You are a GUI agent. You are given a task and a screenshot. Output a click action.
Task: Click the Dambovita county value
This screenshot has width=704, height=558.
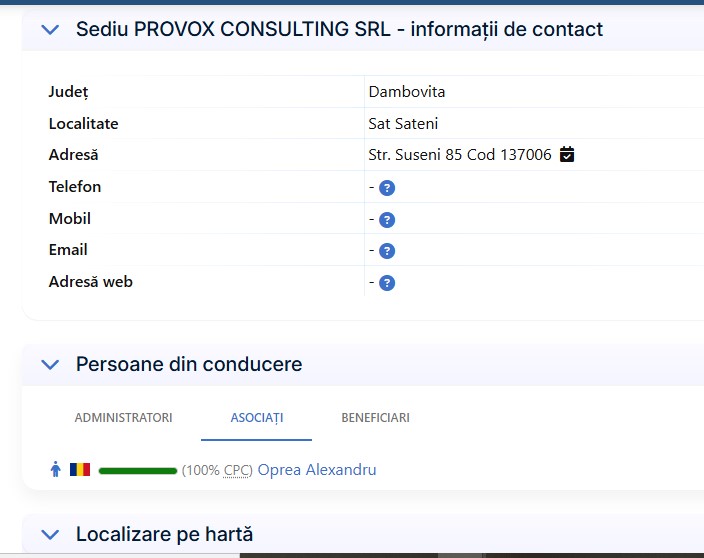pos(407,92)
